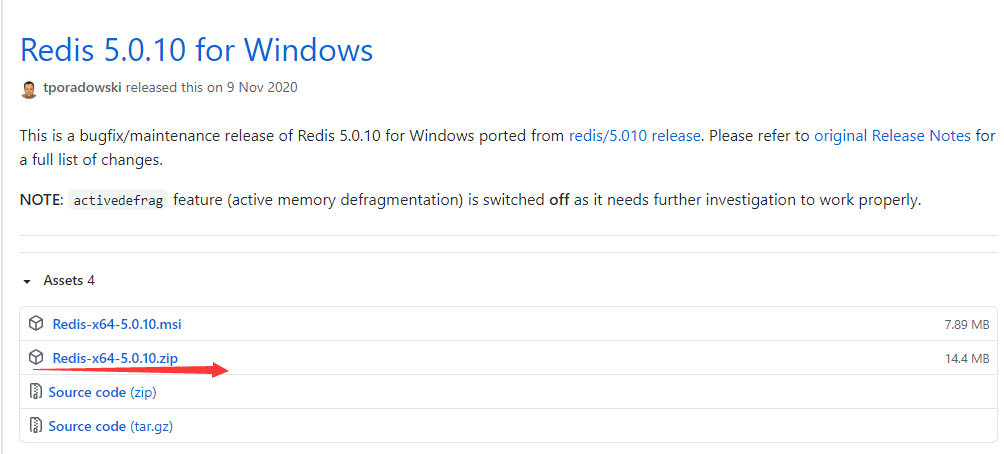Open the Redis 5.0.10 for Windows title
The image size is (1004, 454).
click(196, 49)
